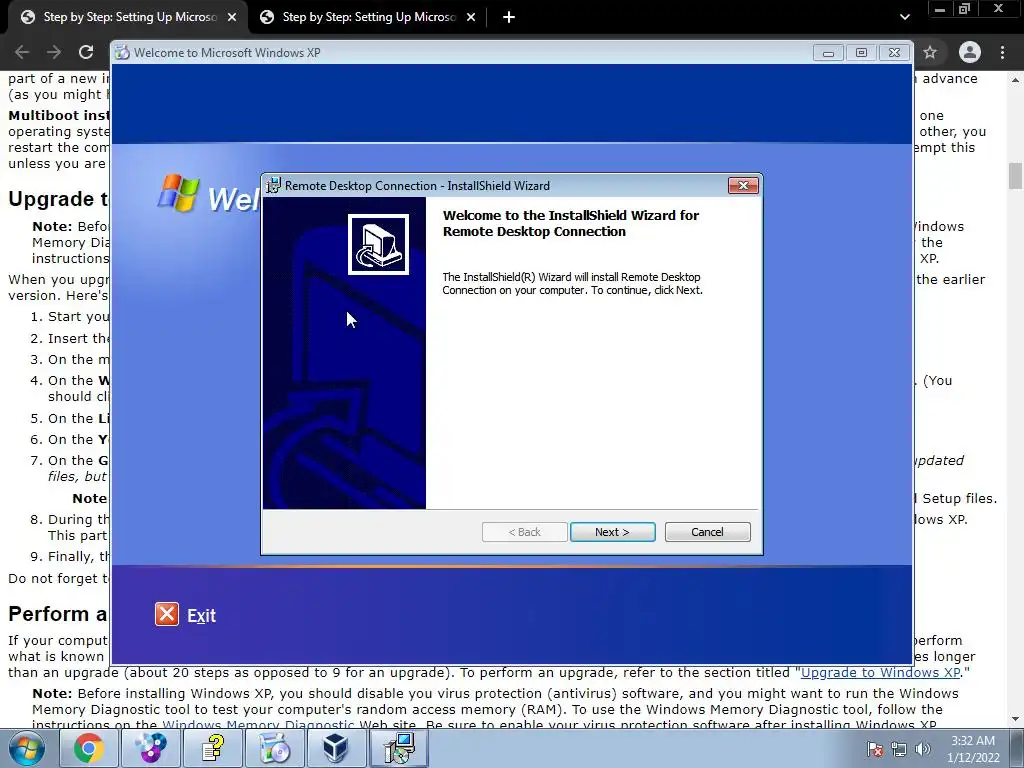Open a new browser tab
Viewport: 1024px width, 768px height.
[x=509, y=18]
